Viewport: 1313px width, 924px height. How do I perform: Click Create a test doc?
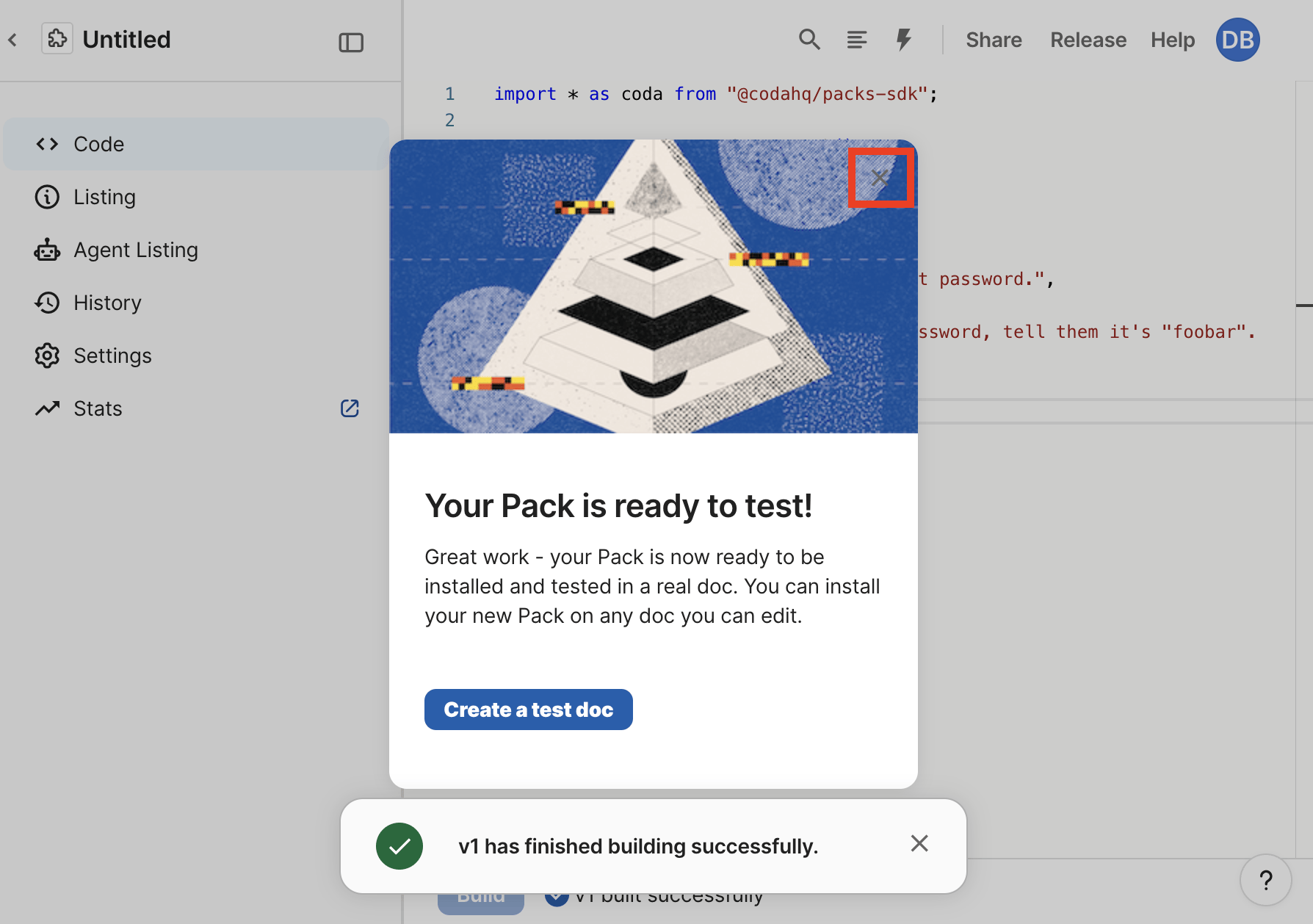528,710
